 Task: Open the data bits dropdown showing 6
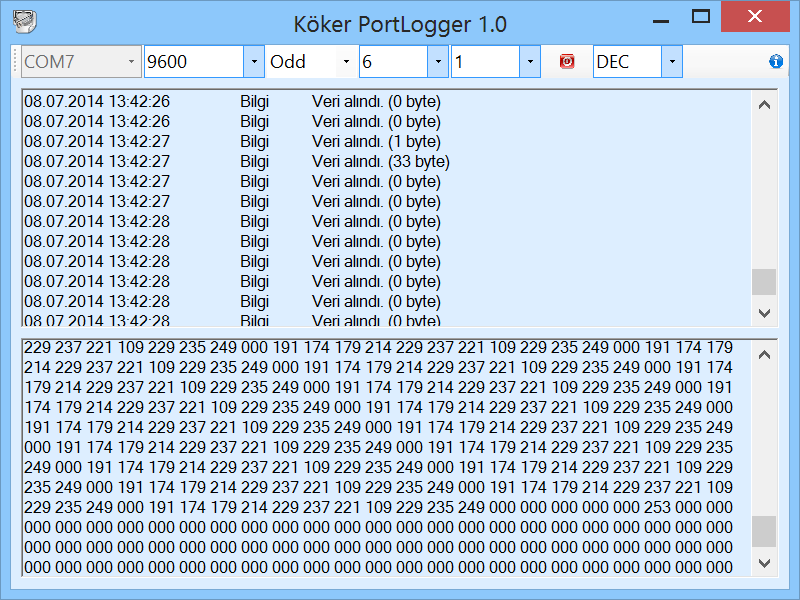point(437,61)
